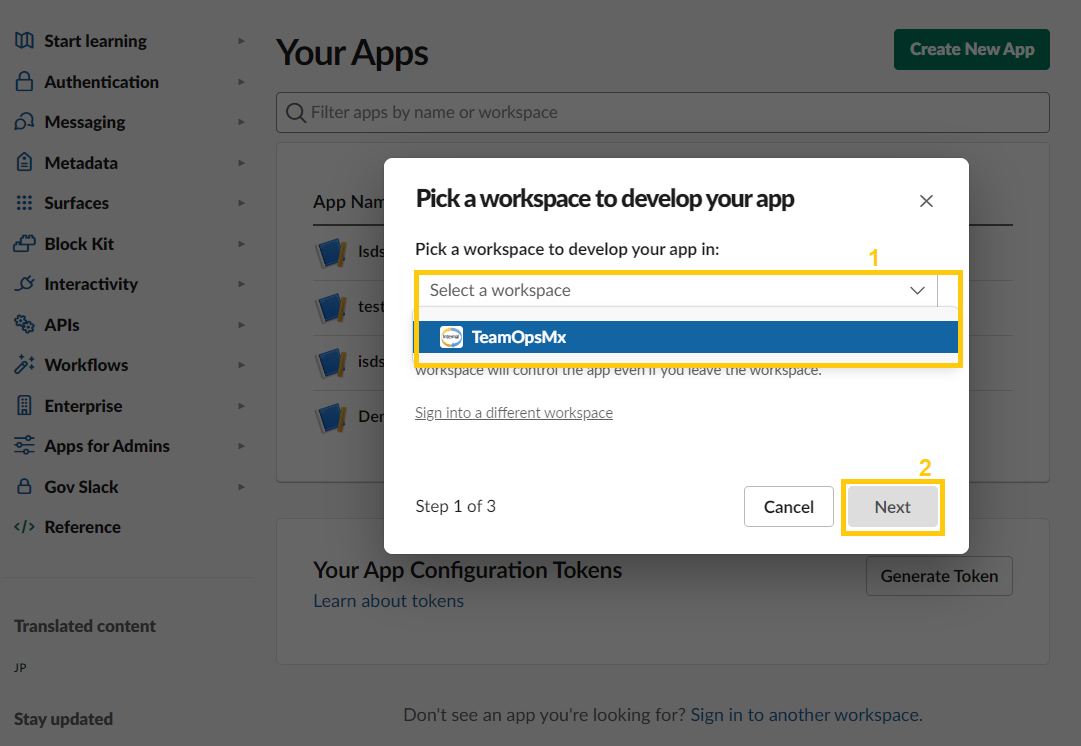Expand the Enterprise sidebar section arrow
The height and width of the screenshot is (746, 1081).
241,406
